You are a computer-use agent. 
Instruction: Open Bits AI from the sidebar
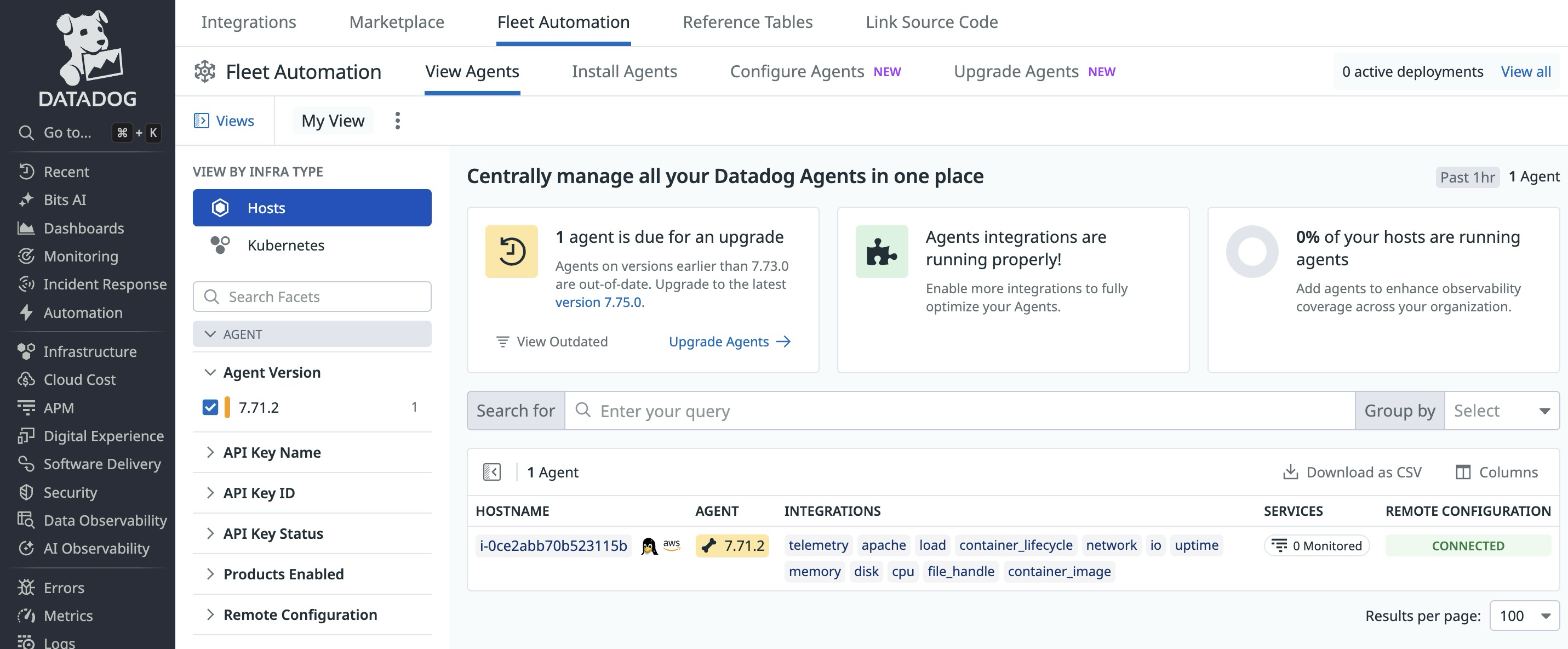pos(65,200)
